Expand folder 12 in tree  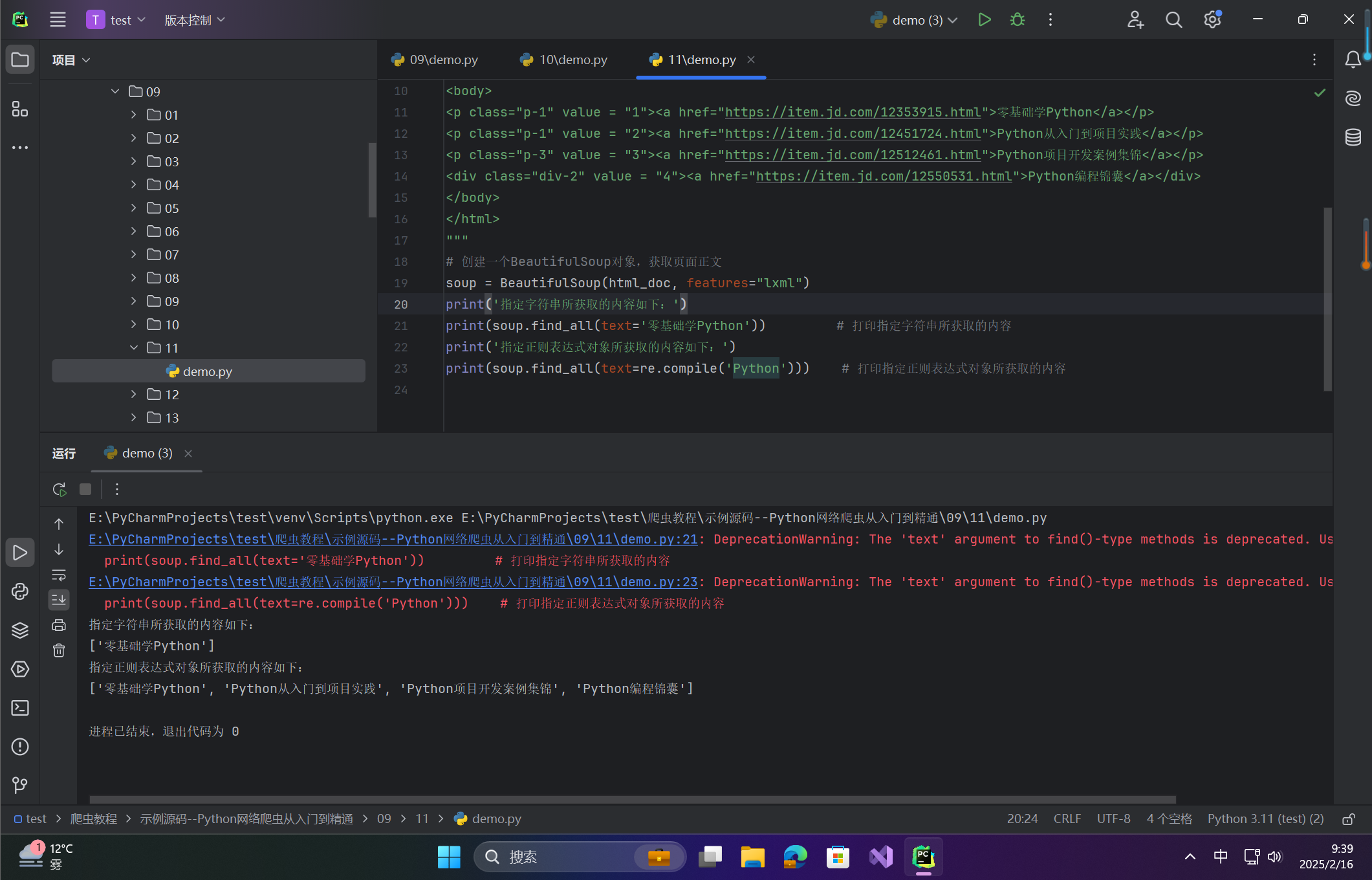coord(134,394)
